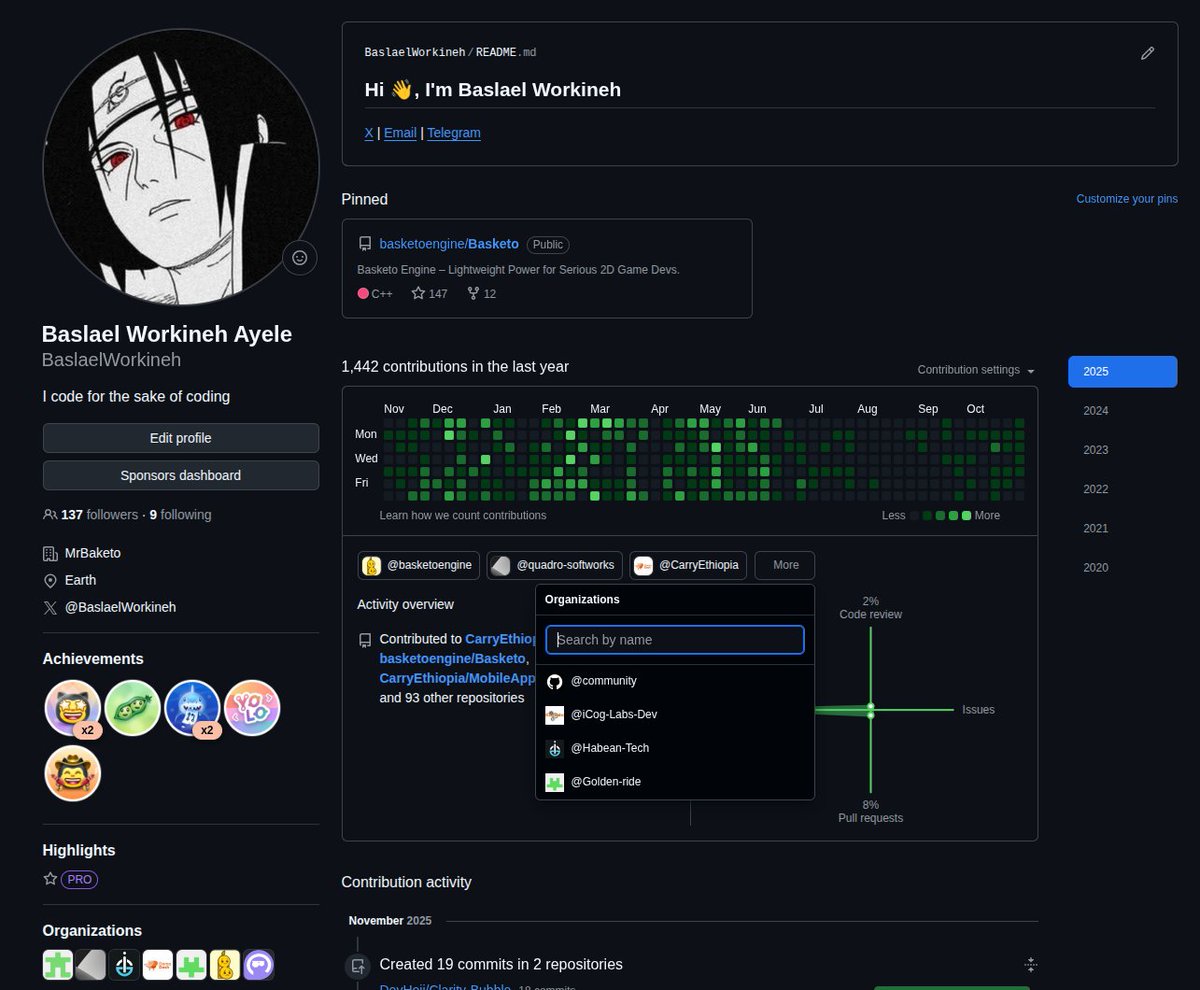
Task: Click the repository icon beside basketoengine/Basketo
Action: tap(365, 243)
